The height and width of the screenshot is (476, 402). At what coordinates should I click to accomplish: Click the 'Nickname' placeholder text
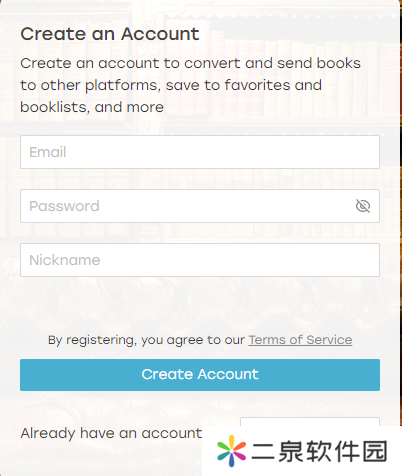point(65,260)
